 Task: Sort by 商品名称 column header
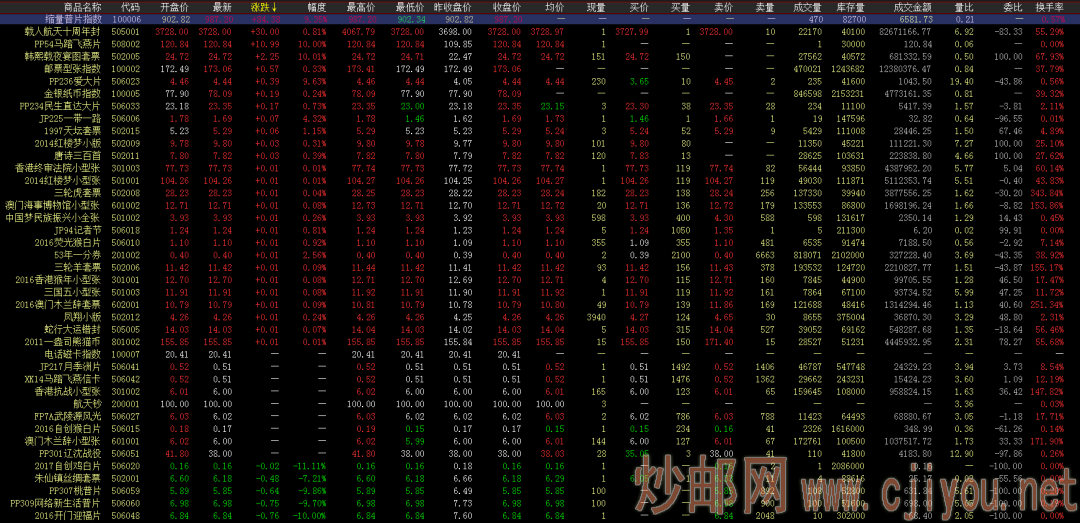click(x=82, y=7)
